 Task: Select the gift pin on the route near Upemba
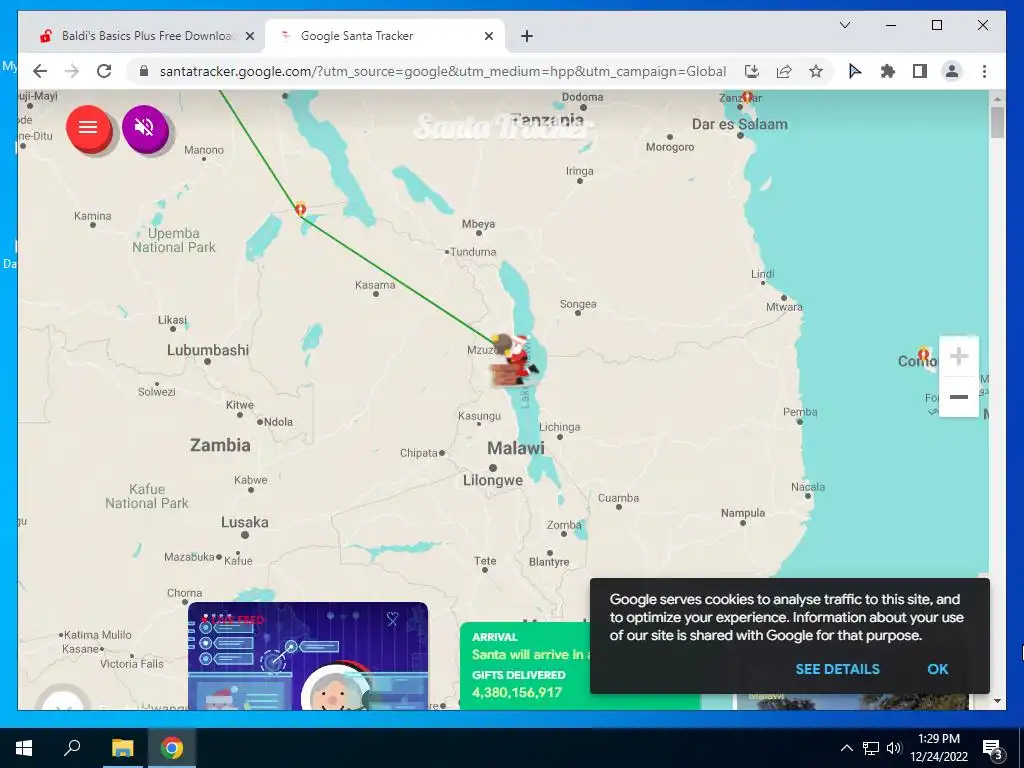click(x=300, y=209)
